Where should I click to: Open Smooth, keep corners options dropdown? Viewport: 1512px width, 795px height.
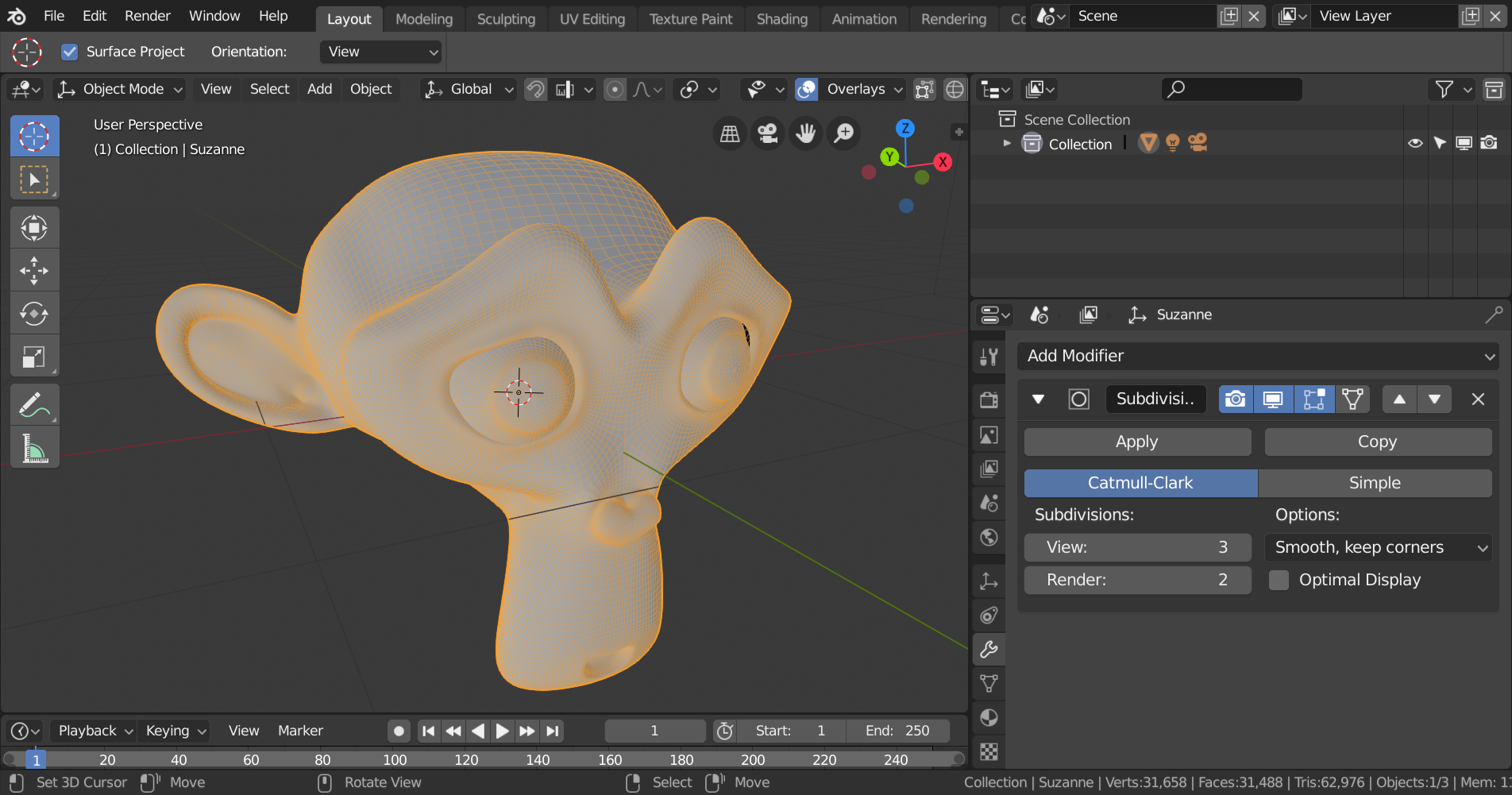click(x=1379, y=547)
